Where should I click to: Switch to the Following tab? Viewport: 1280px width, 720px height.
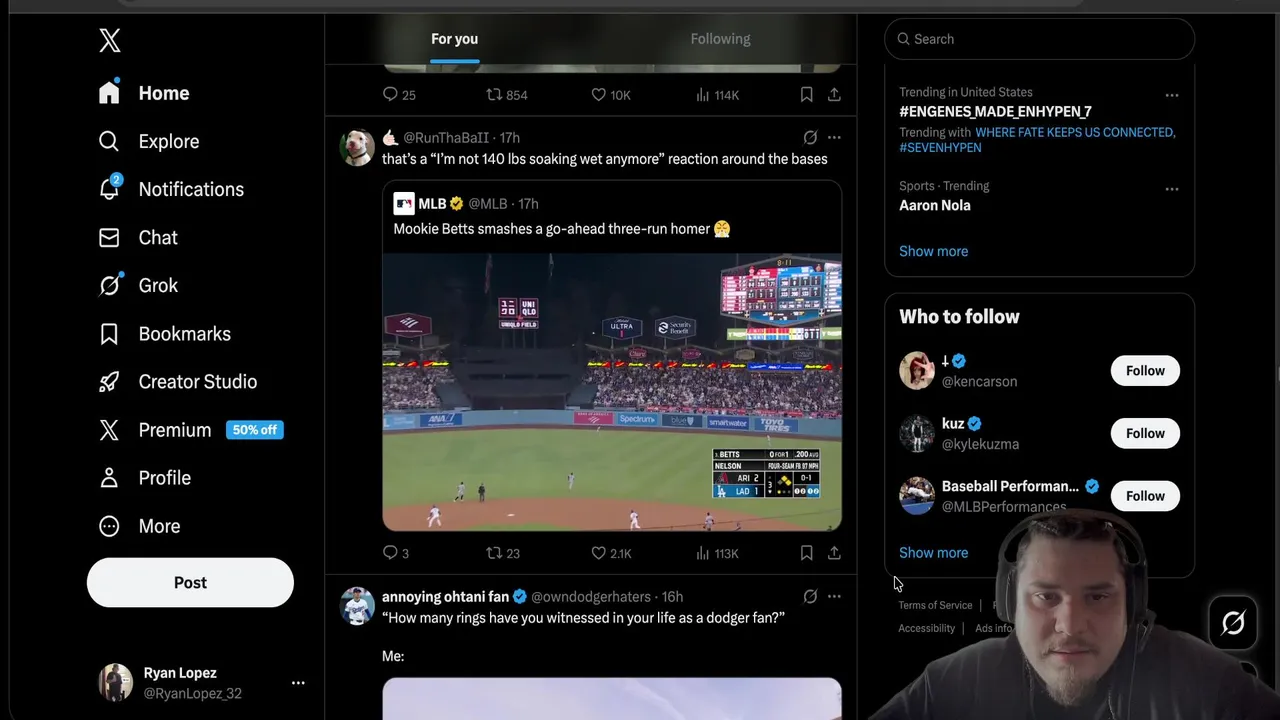(720, 39)
